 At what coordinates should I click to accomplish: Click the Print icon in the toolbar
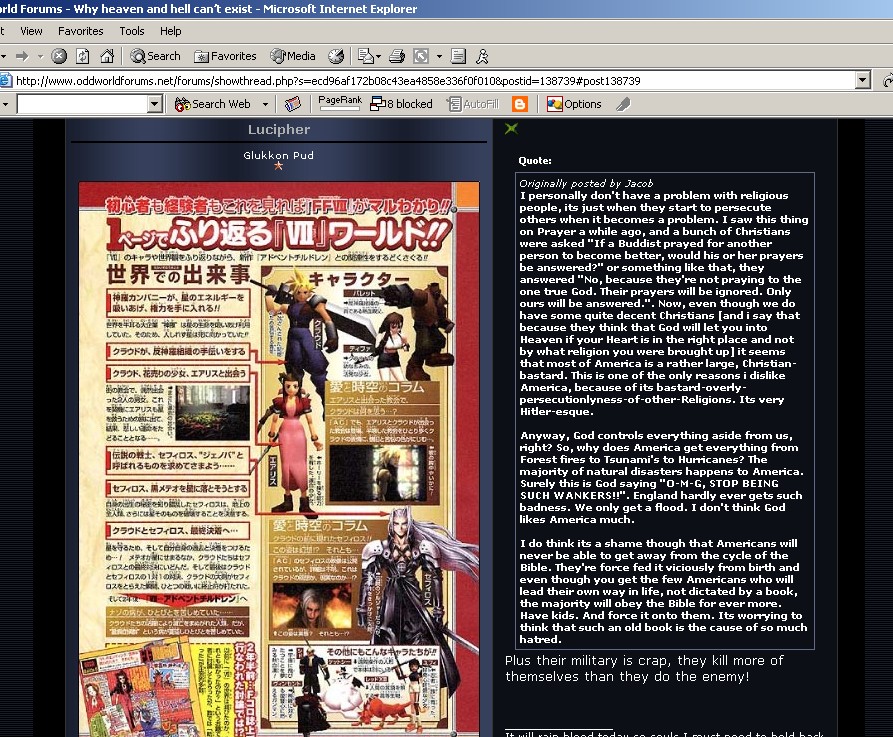click(397, 57)
